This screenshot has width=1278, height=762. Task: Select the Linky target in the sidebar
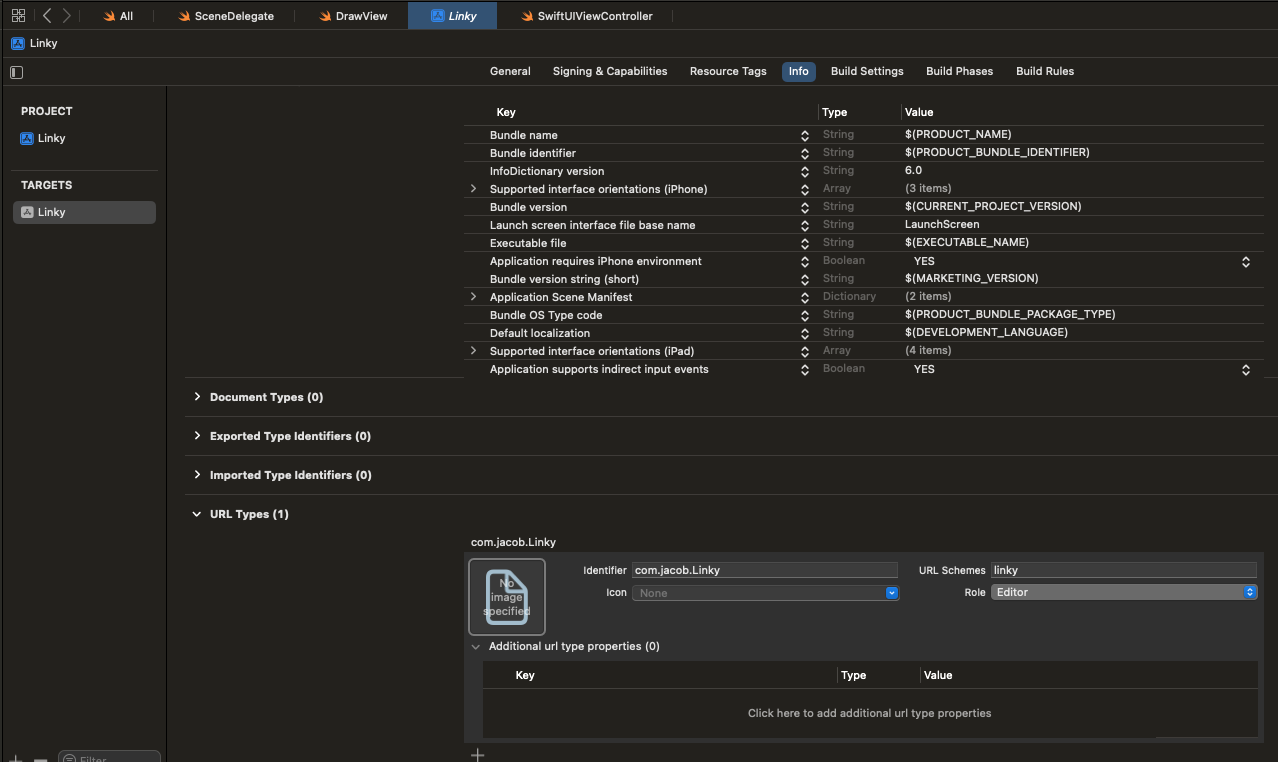click(84, 212)
